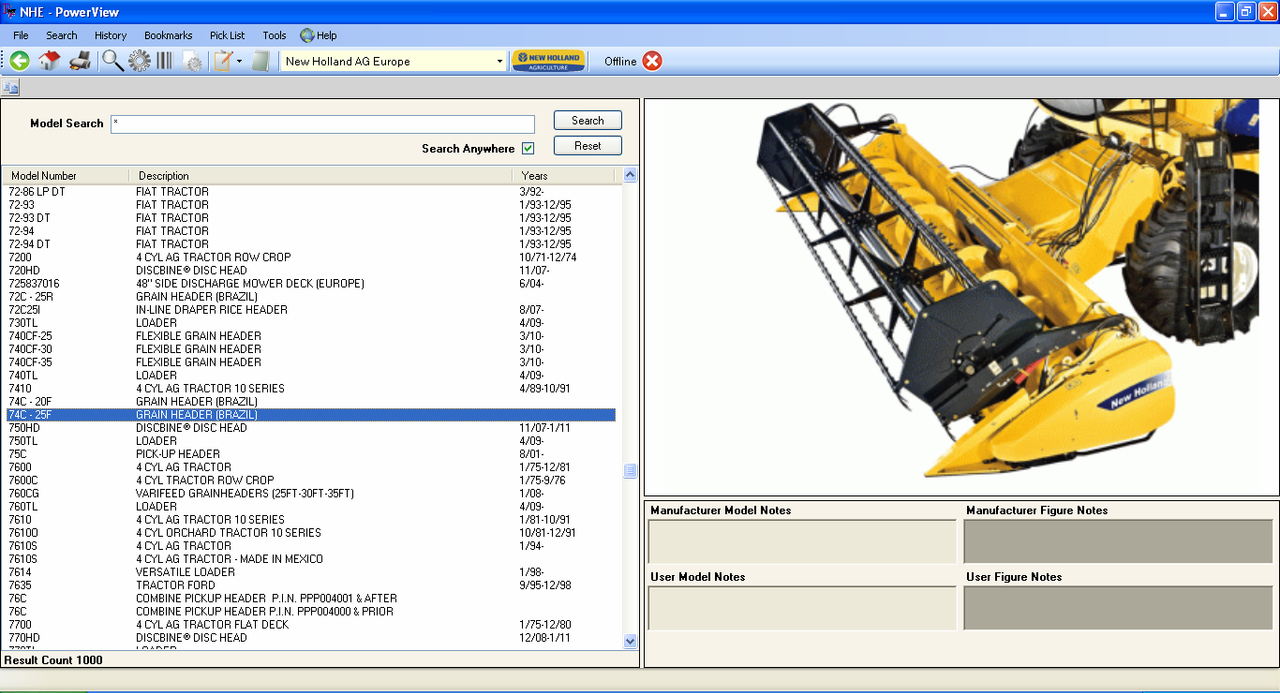Sort by Years column header
This screenshot has height=693, width=1280.
[x=564, y=176]
